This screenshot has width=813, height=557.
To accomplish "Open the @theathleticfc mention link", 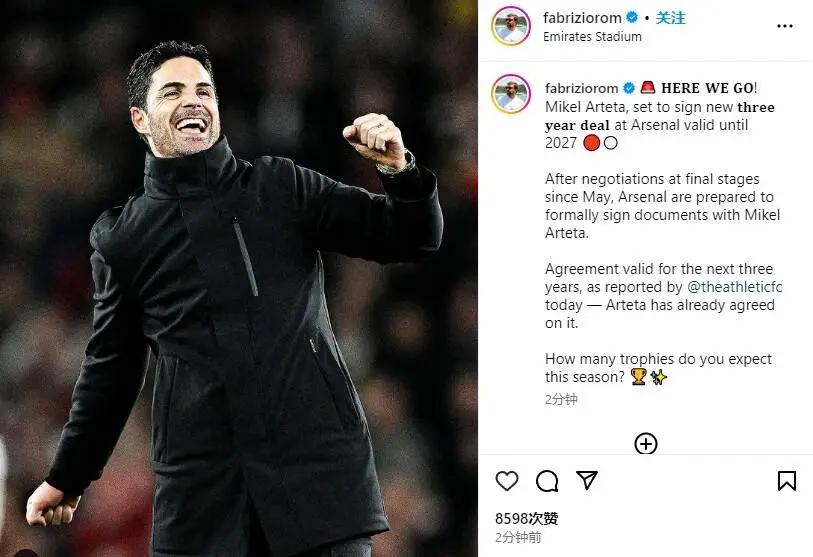I will click(x=734, y=287).
